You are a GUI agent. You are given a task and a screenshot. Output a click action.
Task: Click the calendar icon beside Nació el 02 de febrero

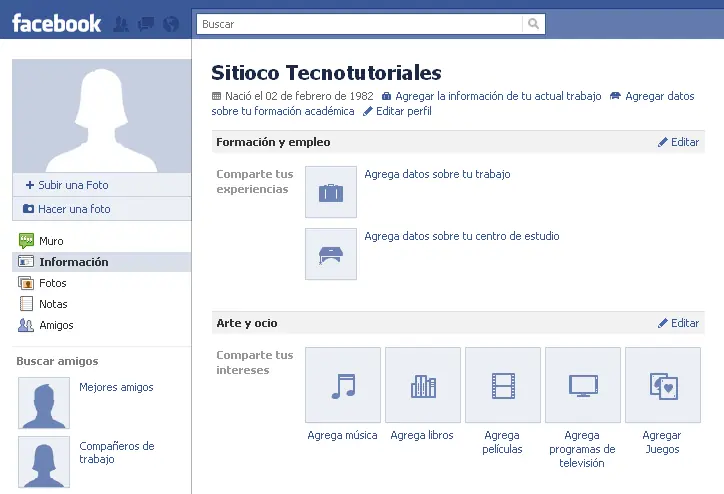(x=216, y=96)
